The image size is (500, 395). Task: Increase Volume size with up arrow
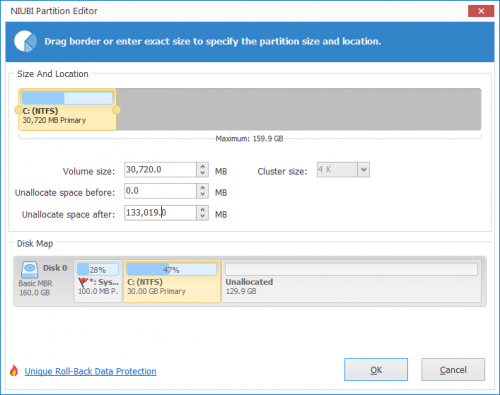click(x=202, y=166)
